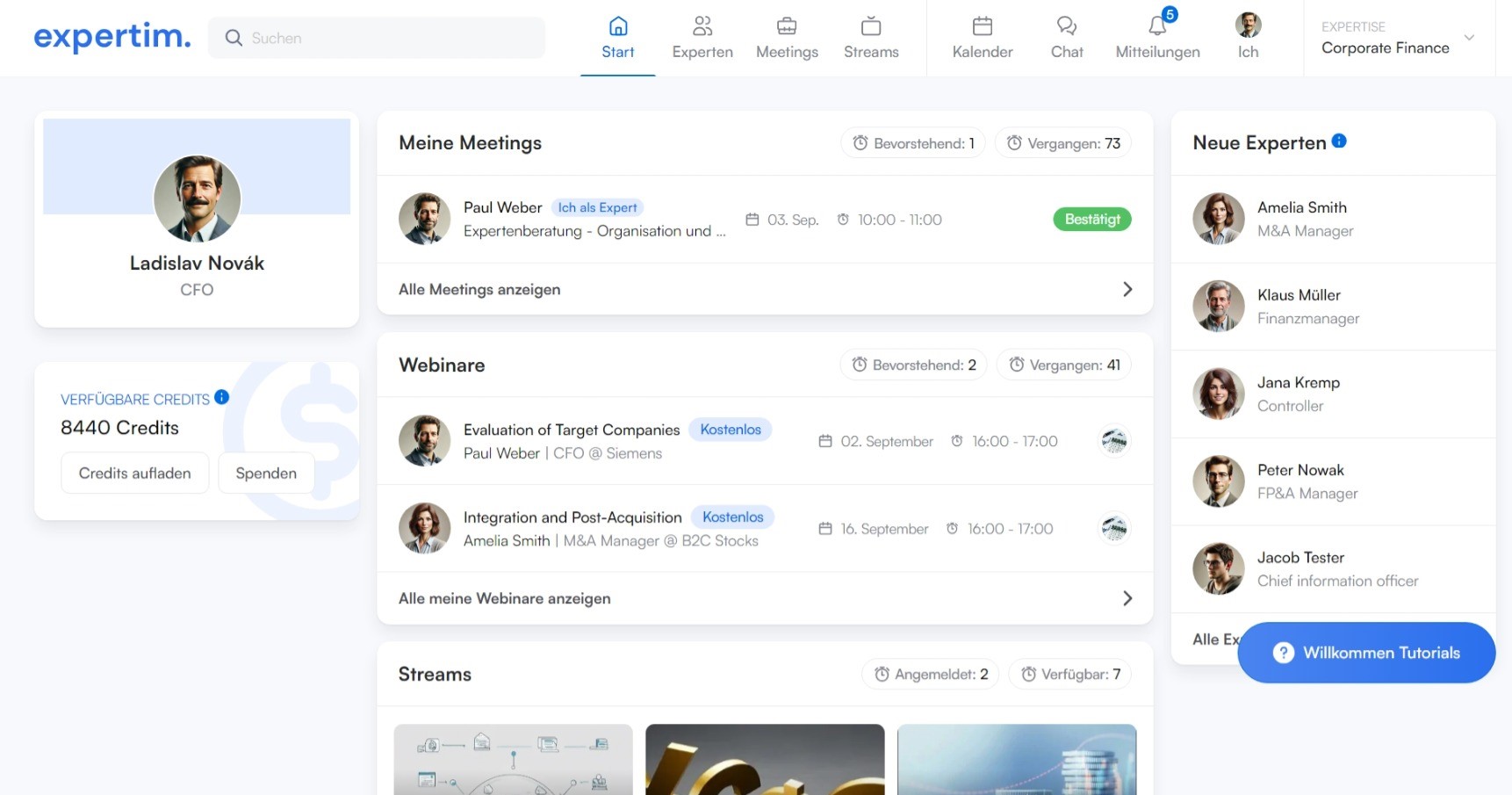Switch to the Meetings tab
This screenshot has height=795, width=1512.
pos(787,38)
